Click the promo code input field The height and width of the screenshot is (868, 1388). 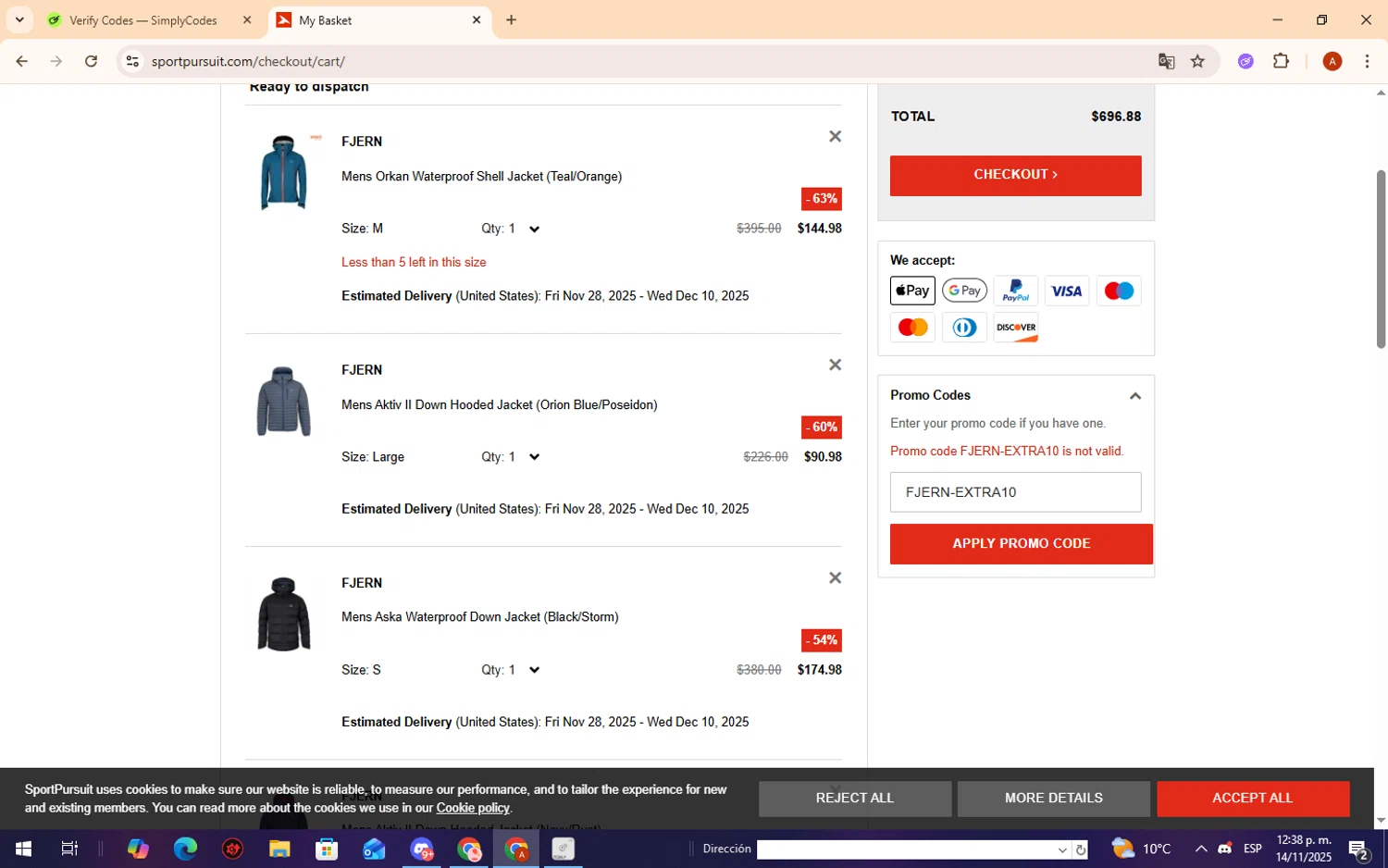point(1015,492)
